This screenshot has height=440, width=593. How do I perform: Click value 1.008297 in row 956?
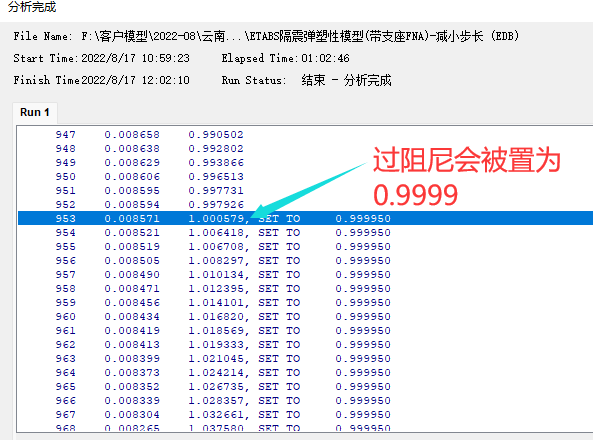point(216,261)
